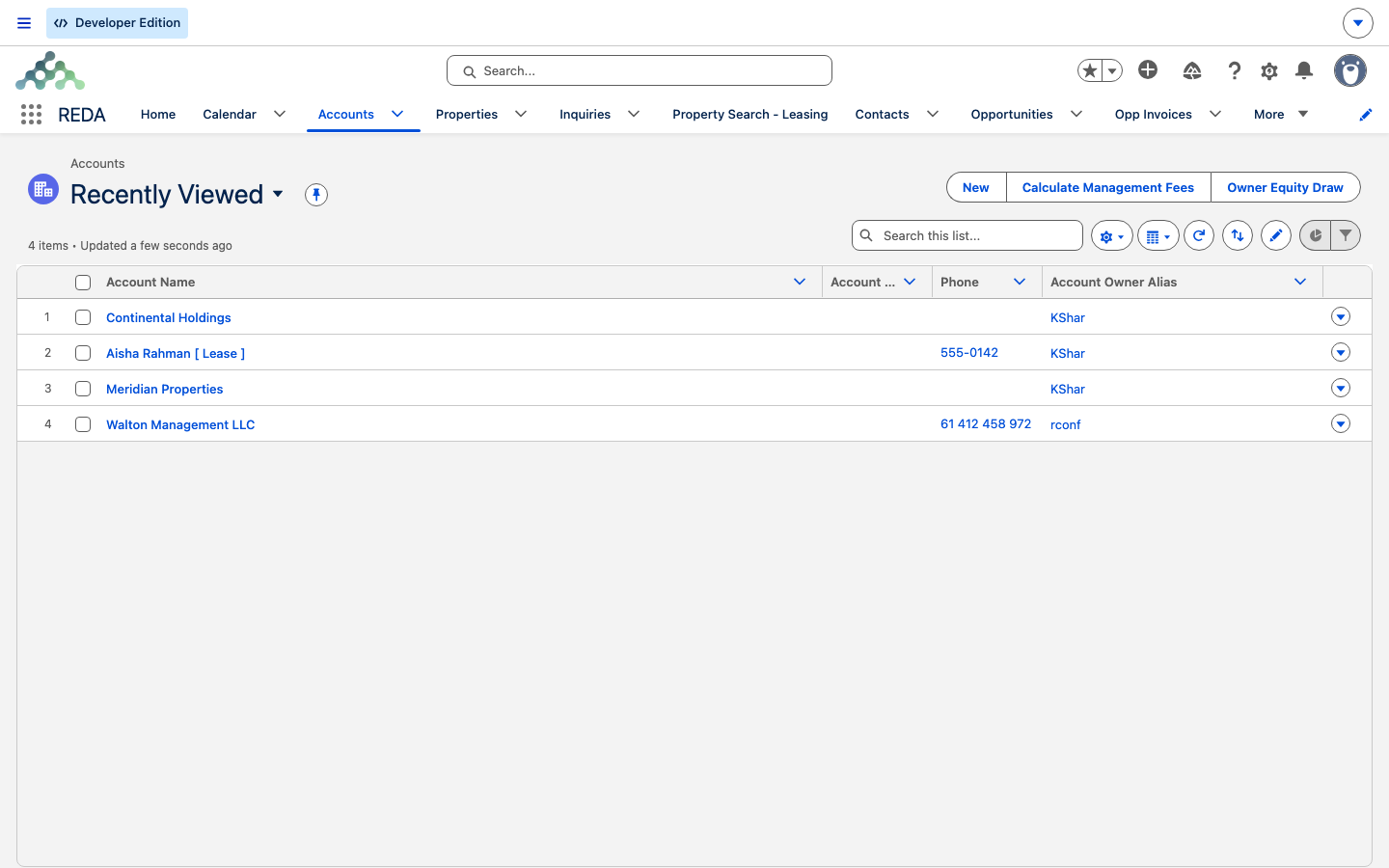Screen dimensions: 1389x868
Task: Open the Properties tab
Action: 467,114
